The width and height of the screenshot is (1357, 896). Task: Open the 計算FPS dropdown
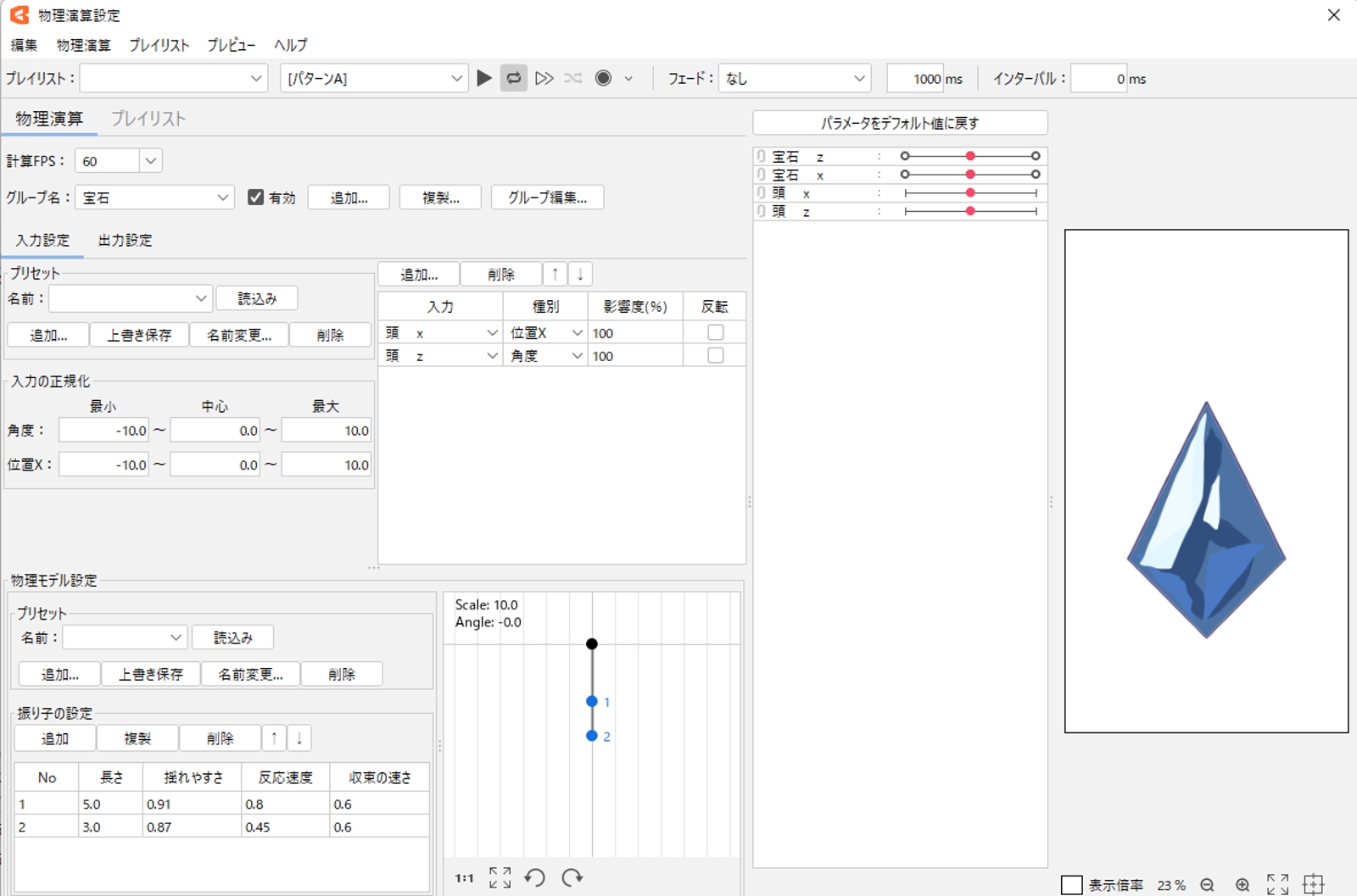pyautogui.click(x=150, y=161)
